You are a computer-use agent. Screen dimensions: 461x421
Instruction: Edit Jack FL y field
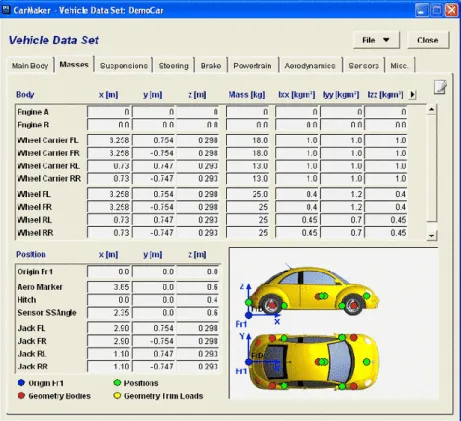[x=153, y=328]
